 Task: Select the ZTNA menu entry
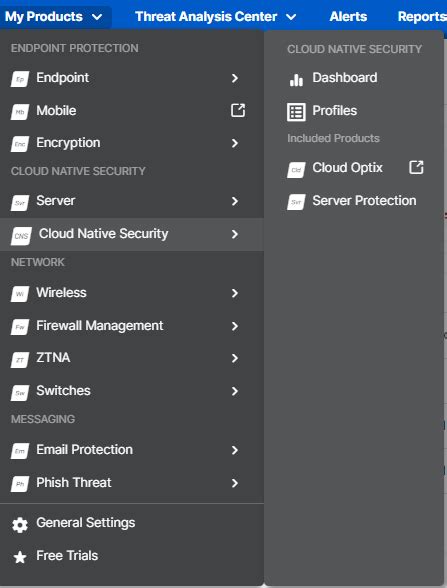click(132, 358)
